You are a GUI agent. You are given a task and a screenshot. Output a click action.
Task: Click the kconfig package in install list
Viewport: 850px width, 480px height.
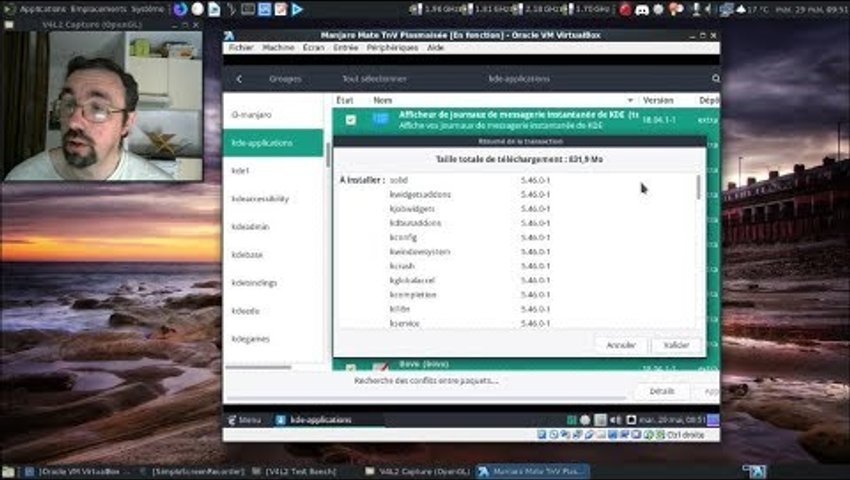coord(403,238)
